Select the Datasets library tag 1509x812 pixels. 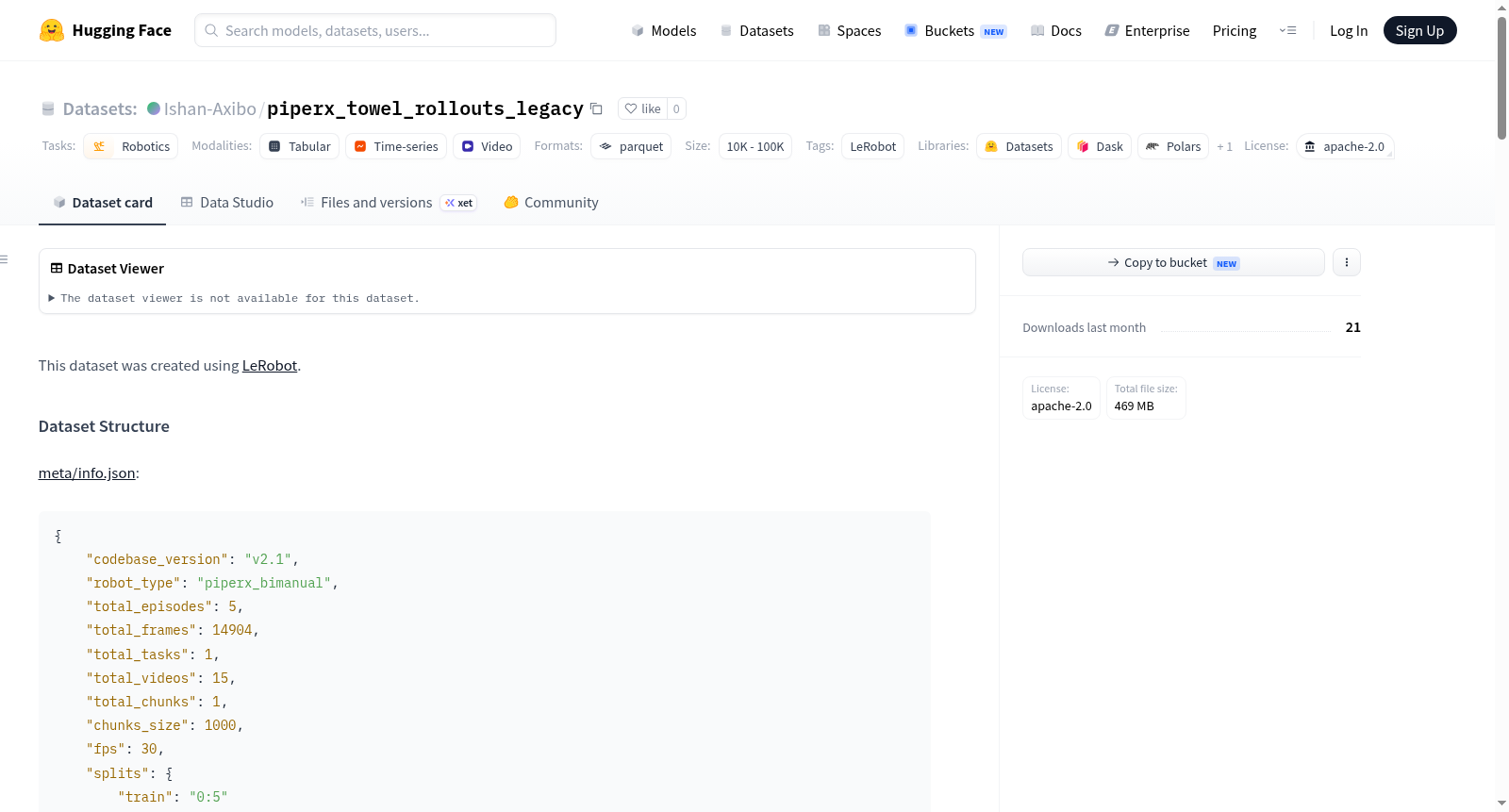[x=1020, y=146]
